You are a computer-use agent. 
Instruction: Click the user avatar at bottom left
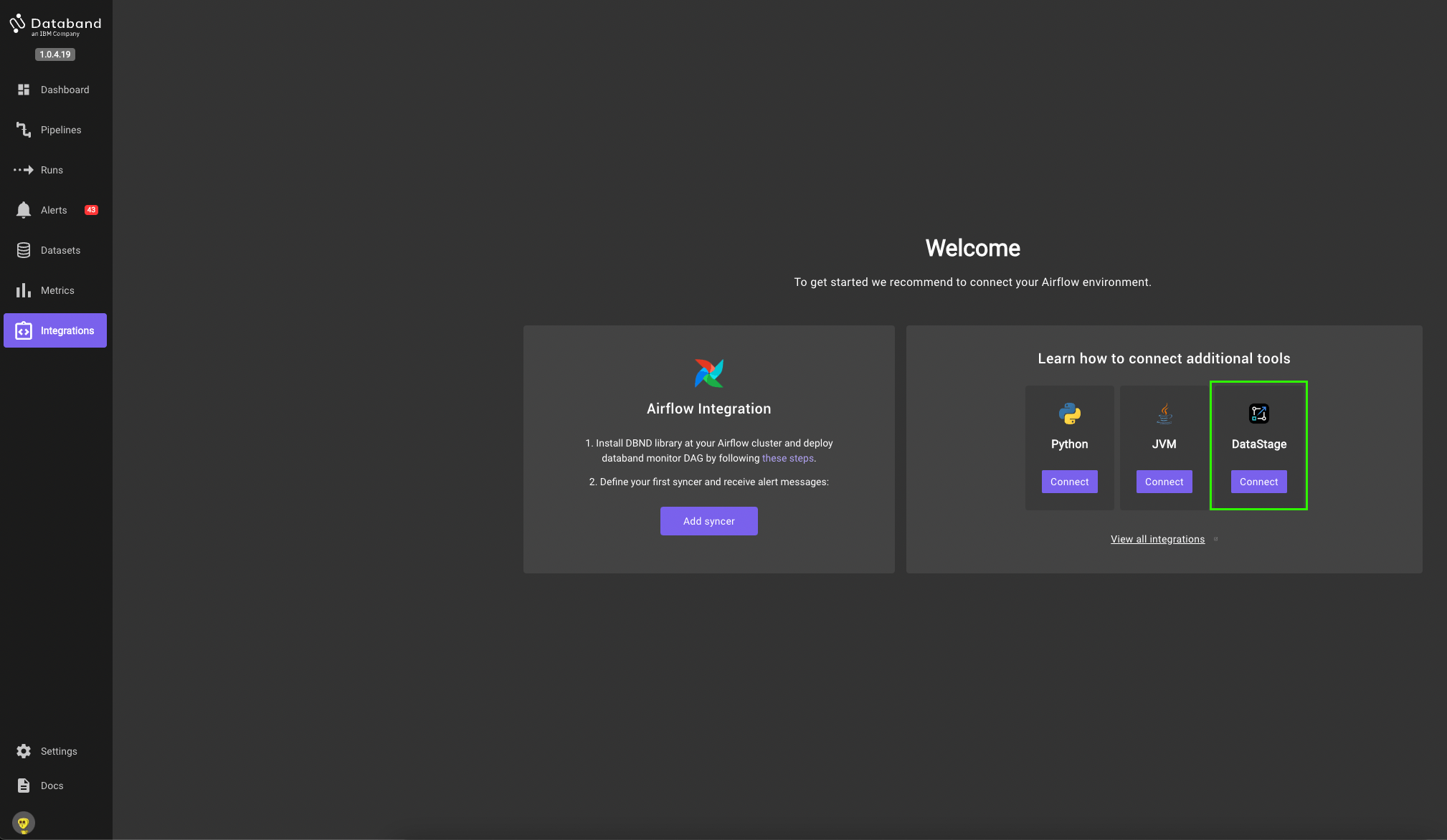24,823
